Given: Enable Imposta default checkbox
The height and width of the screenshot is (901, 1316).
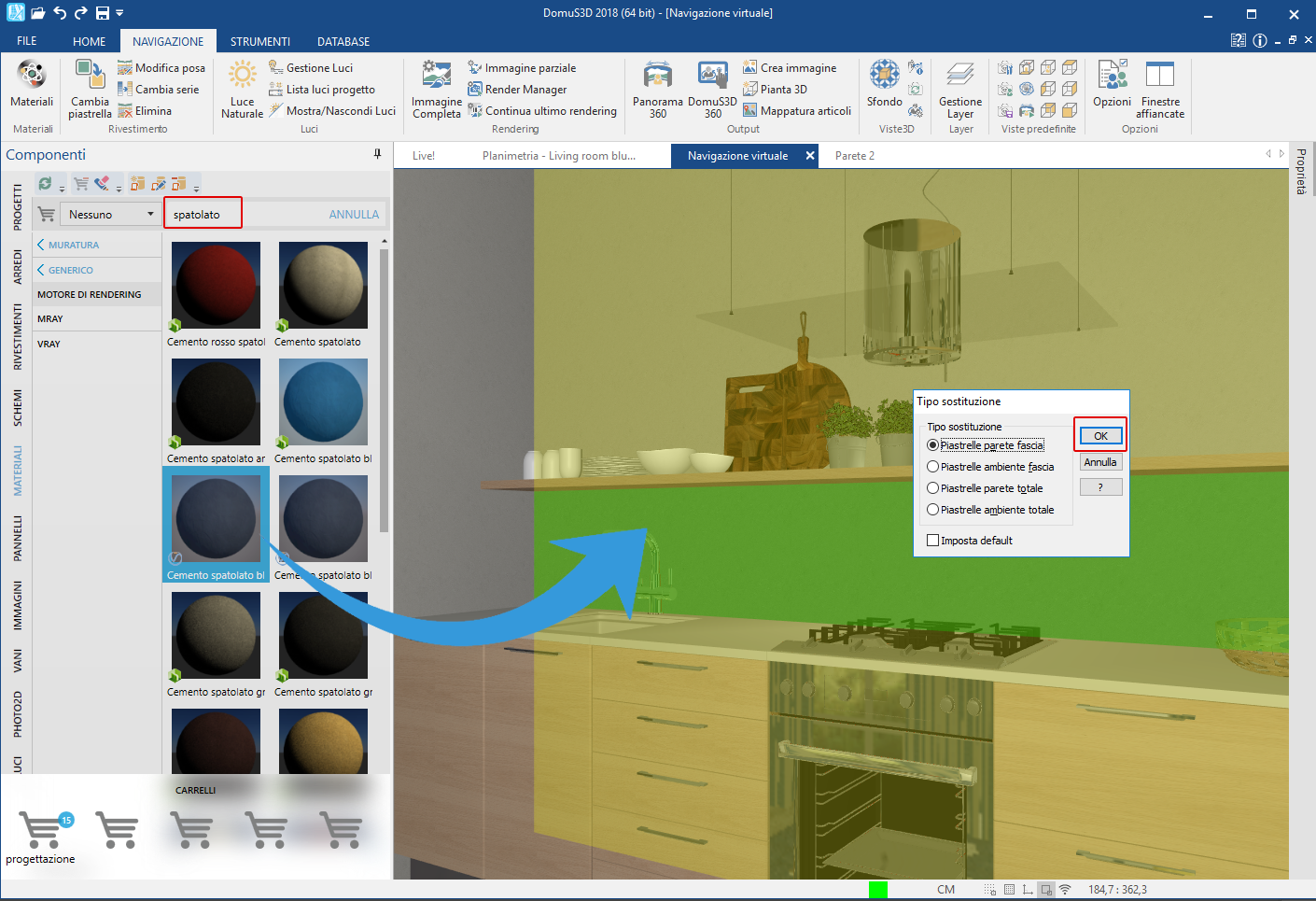Looking at the screenshot, I should click(x=932, y=541).
